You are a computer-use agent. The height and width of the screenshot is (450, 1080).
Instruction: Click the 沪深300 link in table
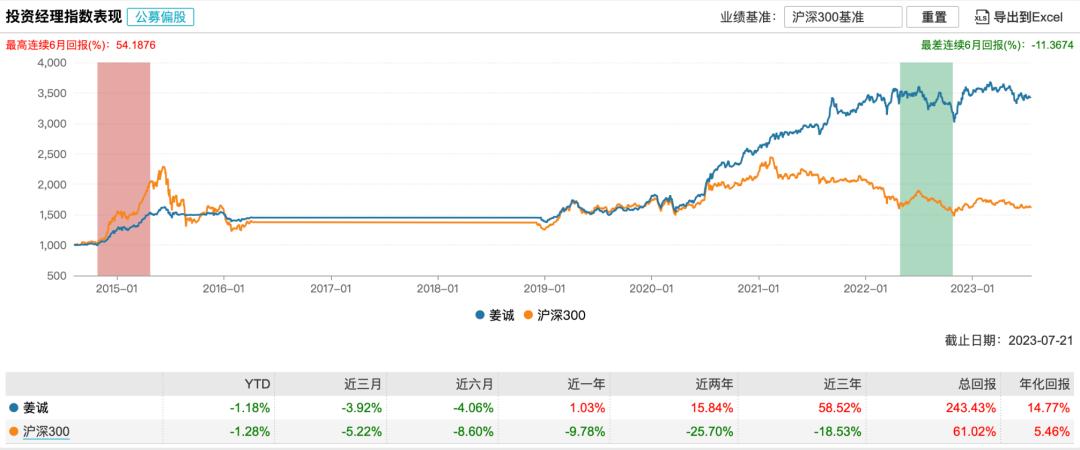(x=45, y=431)
